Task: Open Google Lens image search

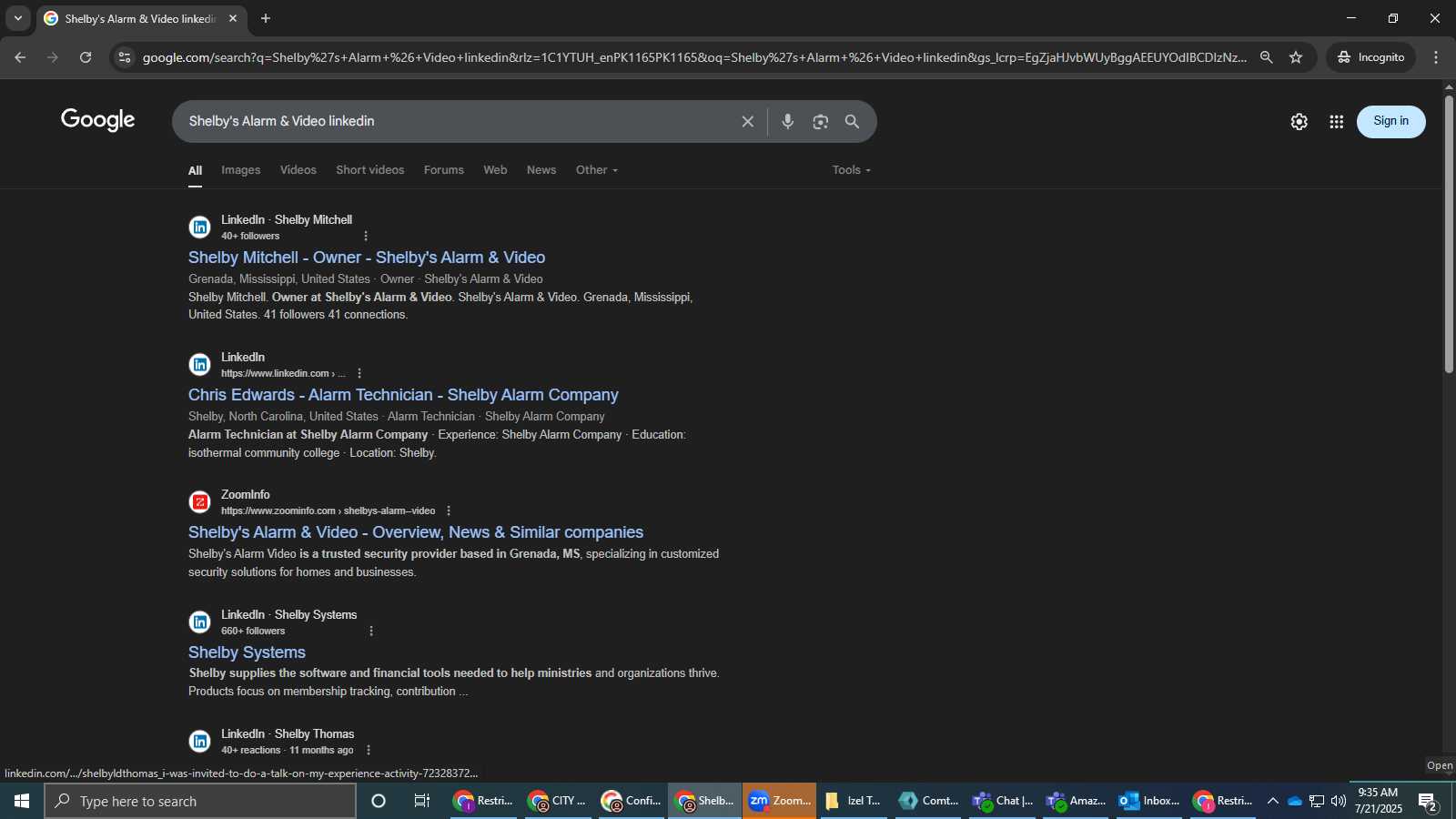Action: coord(821,122)
